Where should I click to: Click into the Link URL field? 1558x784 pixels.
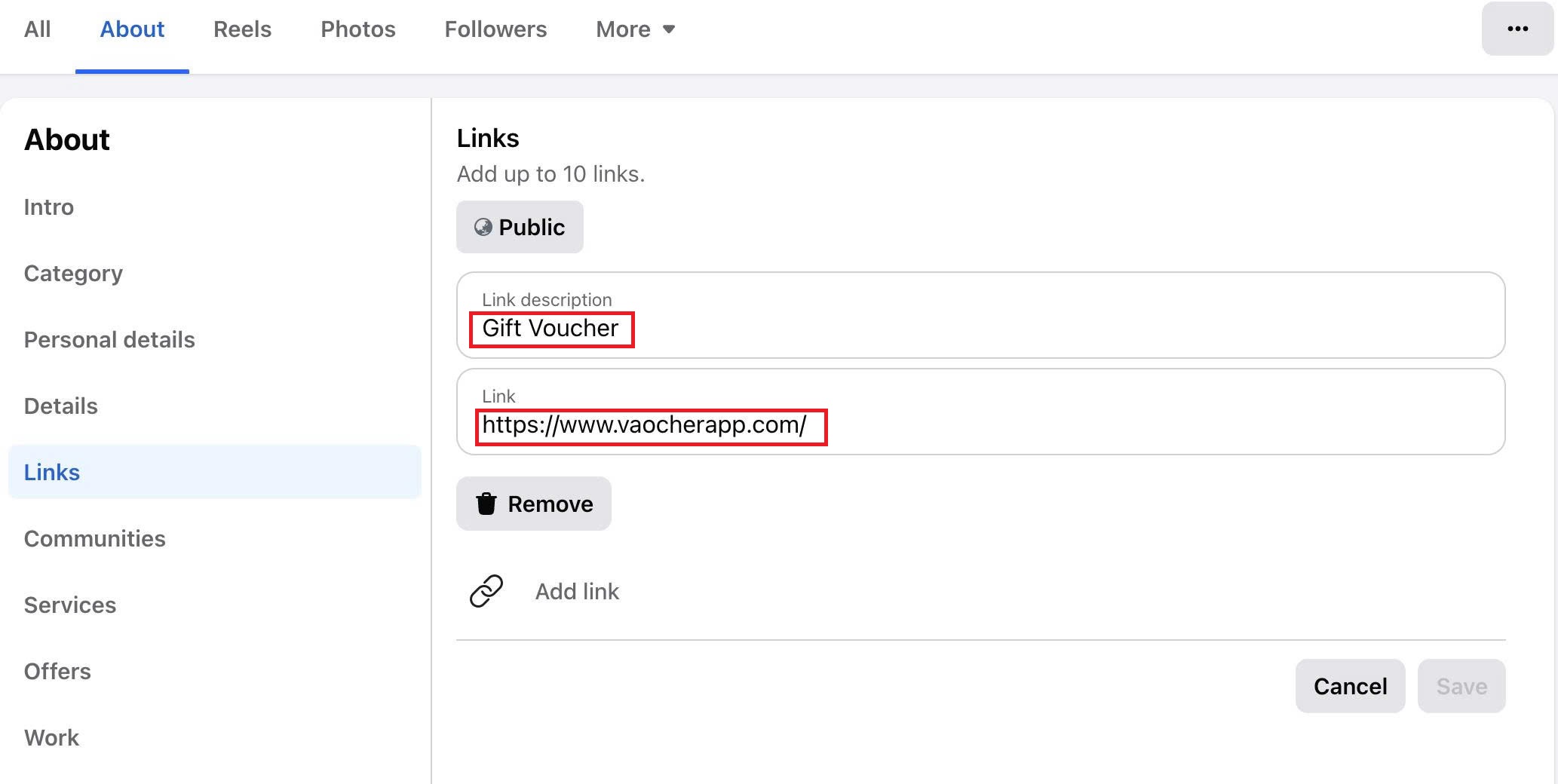980,412
